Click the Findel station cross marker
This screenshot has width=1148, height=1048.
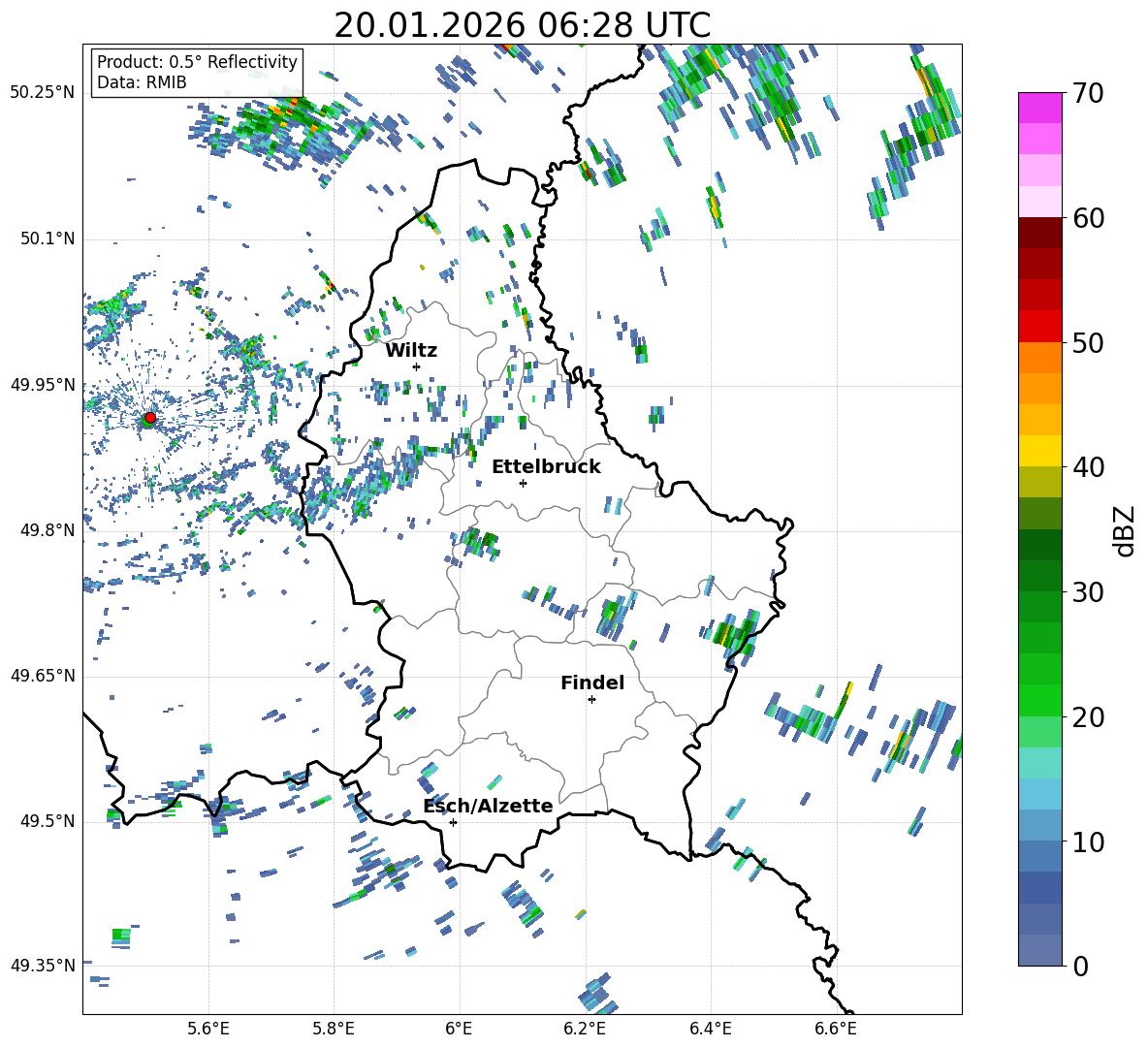pyautogui.click(x=591, y=699)
